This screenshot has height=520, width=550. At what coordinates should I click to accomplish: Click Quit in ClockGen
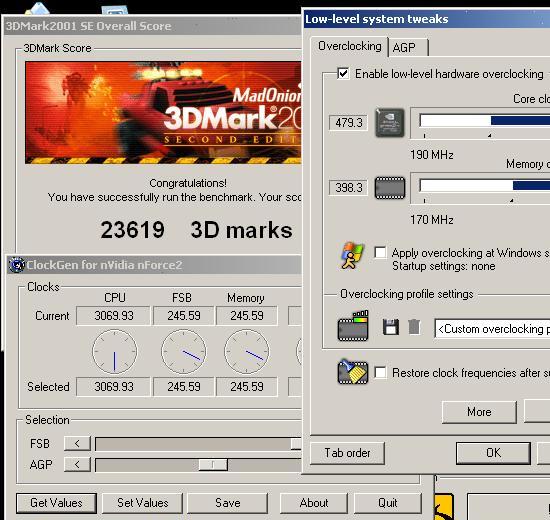click(x=388, y=503)
